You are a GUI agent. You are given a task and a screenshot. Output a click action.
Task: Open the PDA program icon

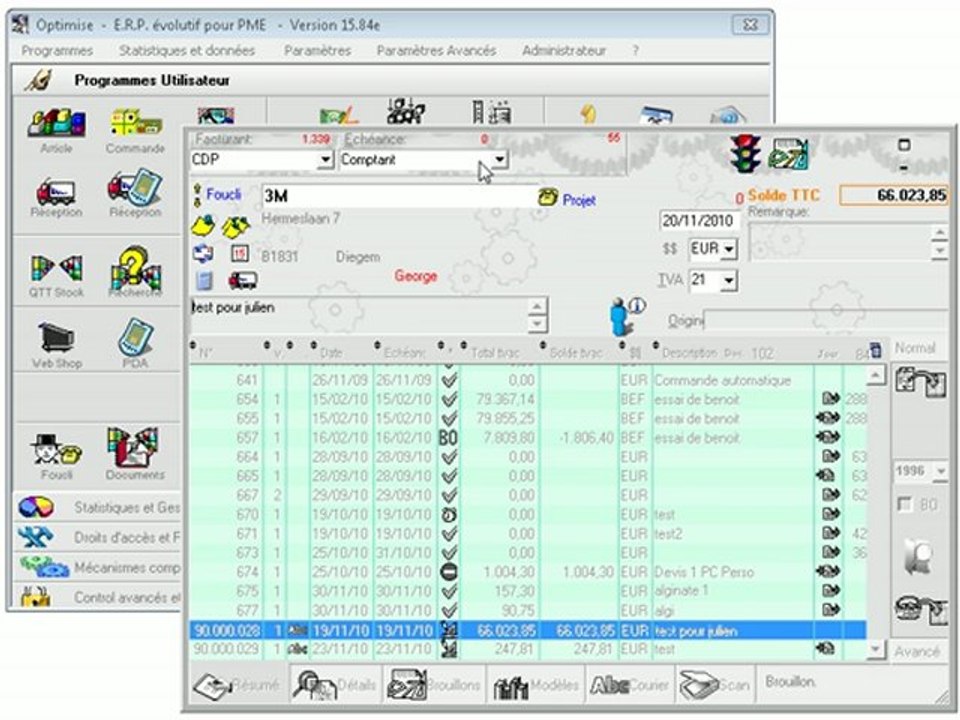(135, 337)
